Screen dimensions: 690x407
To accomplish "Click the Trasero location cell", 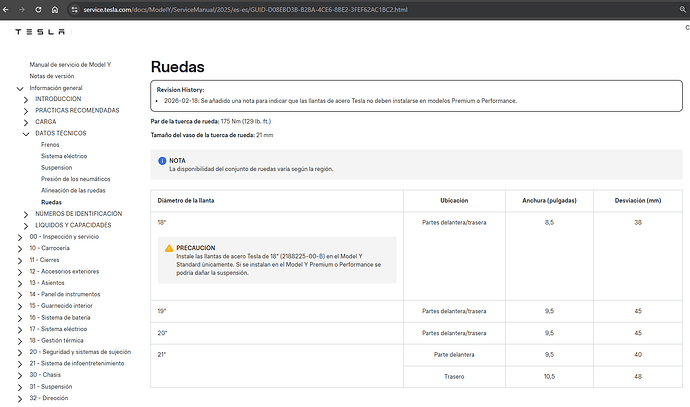I will 454,377.
